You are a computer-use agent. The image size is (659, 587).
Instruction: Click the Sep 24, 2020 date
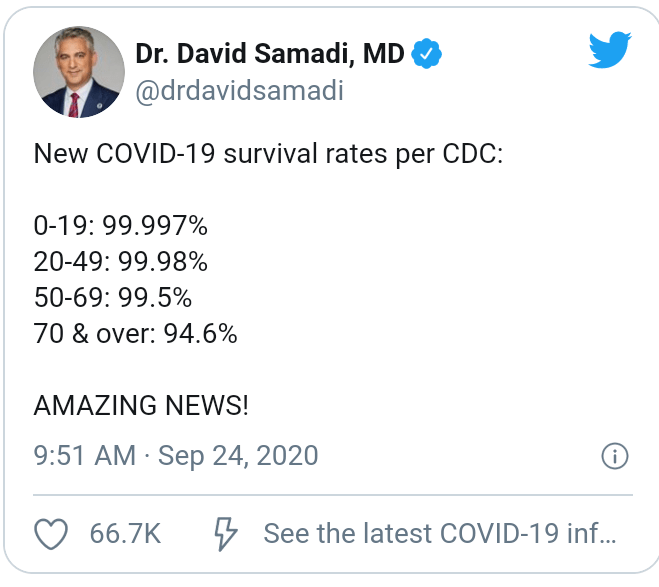[x=238, y=456]
